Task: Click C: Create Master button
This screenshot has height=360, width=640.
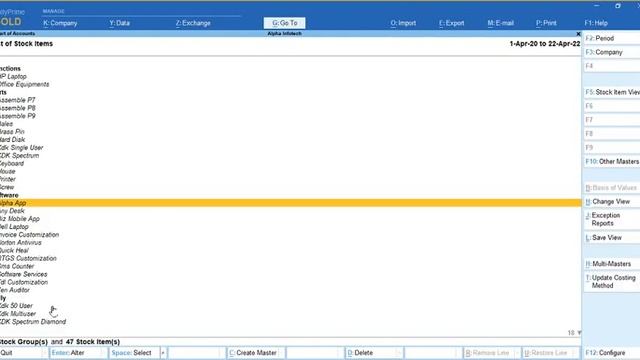Action: pos(255,353)
